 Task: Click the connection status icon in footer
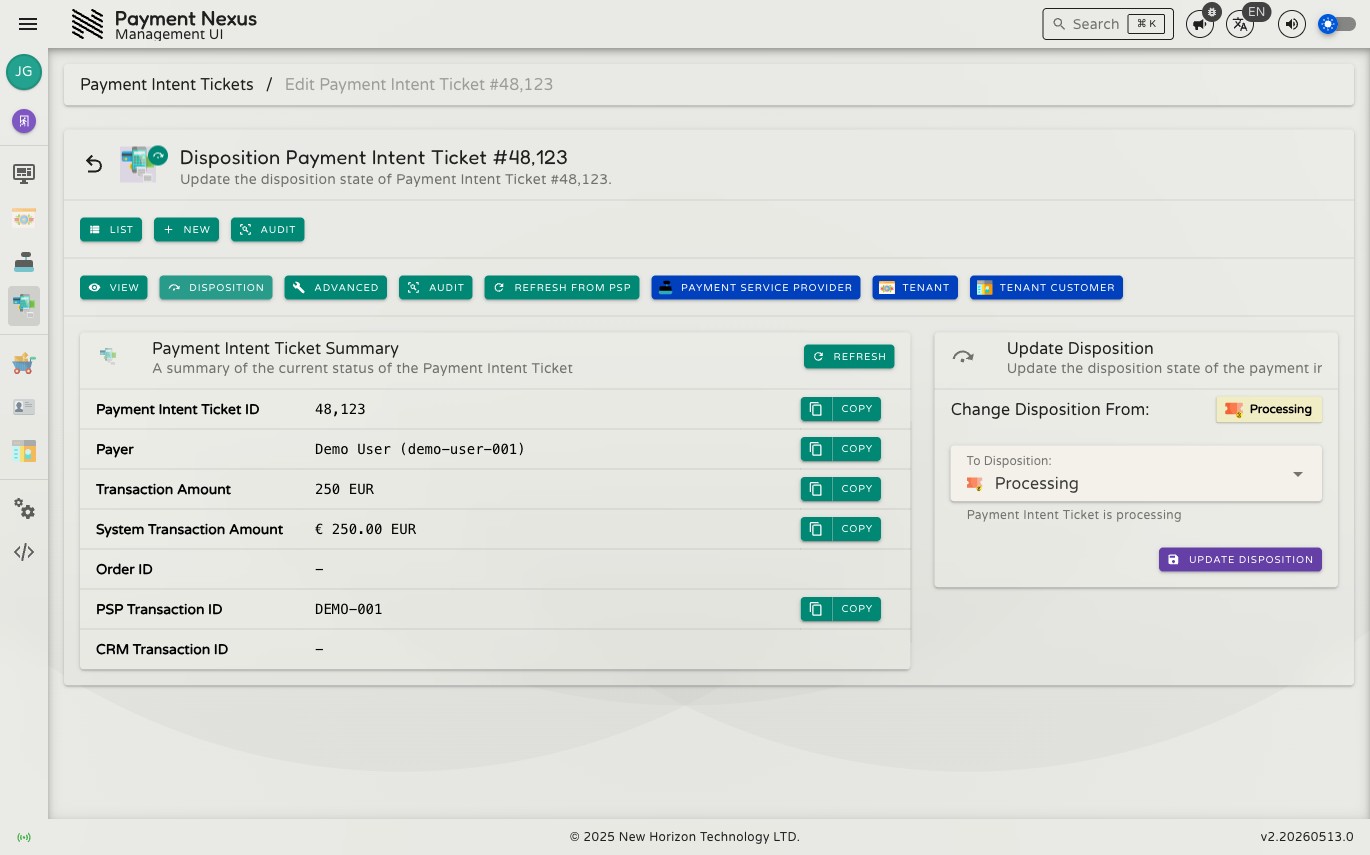[24, 837]
